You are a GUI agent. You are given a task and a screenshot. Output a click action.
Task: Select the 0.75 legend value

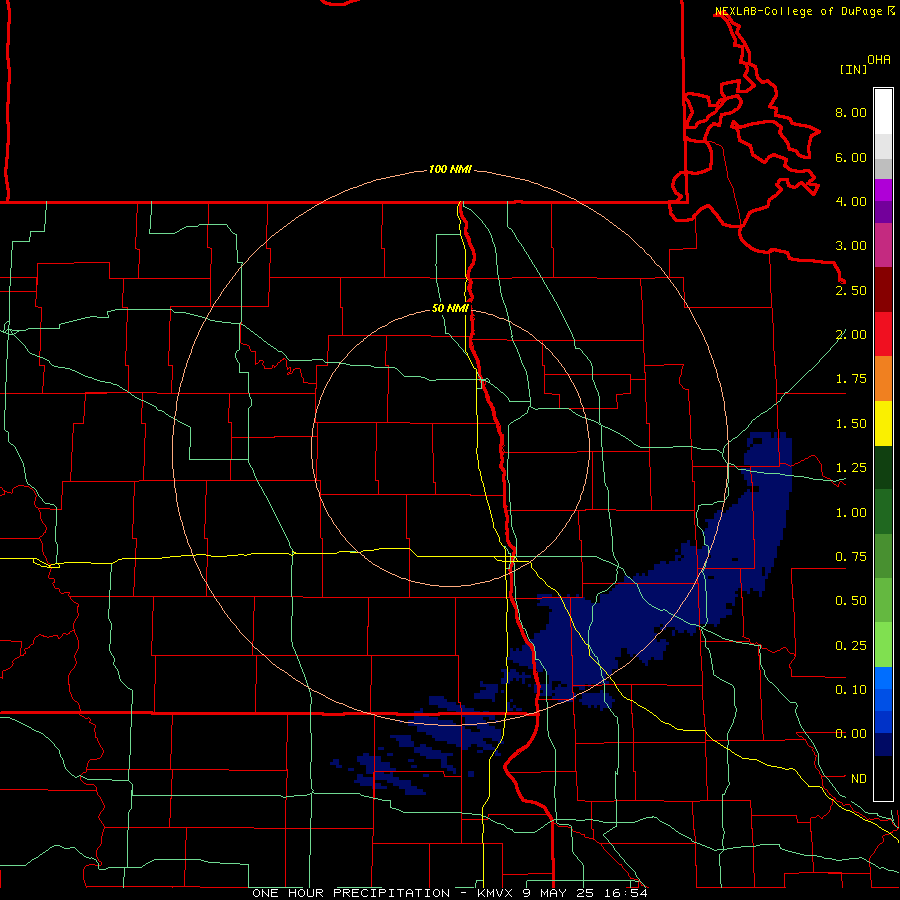tap(851, 557)
